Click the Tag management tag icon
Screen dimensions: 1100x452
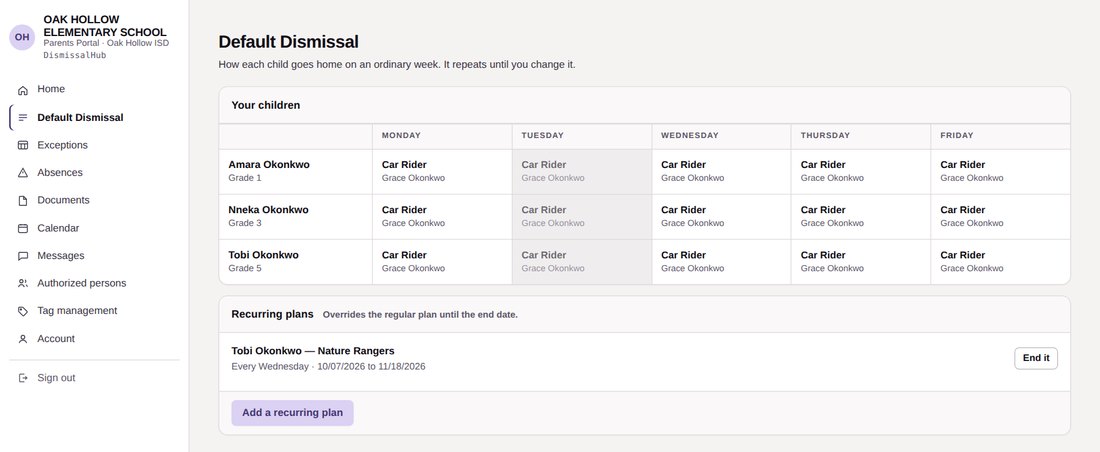(22, 311)
